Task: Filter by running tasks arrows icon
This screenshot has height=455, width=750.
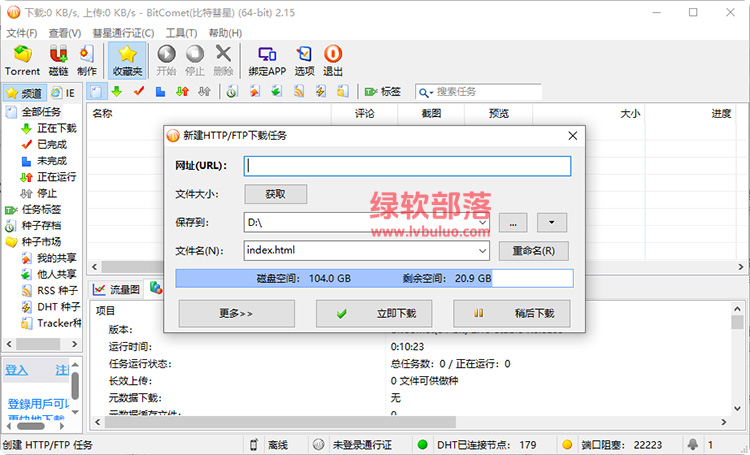Action: [x=182, y=91]
